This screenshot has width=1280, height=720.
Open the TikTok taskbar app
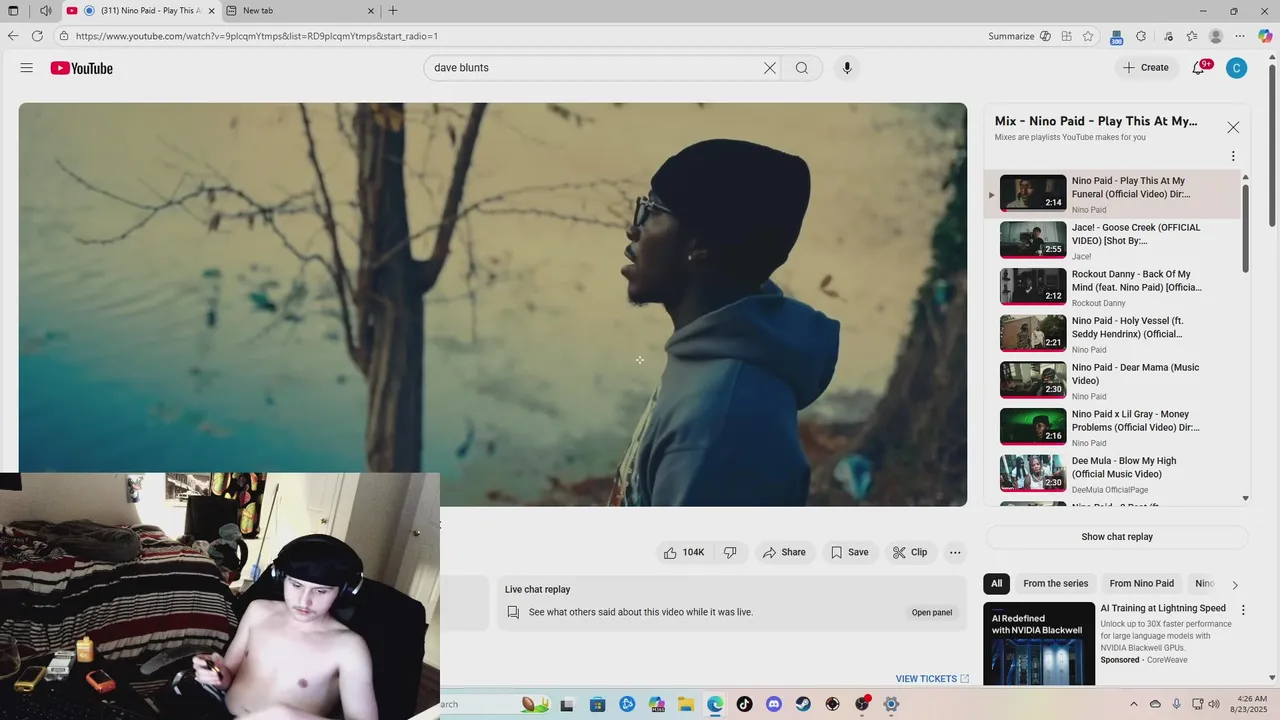pos(744,704)
